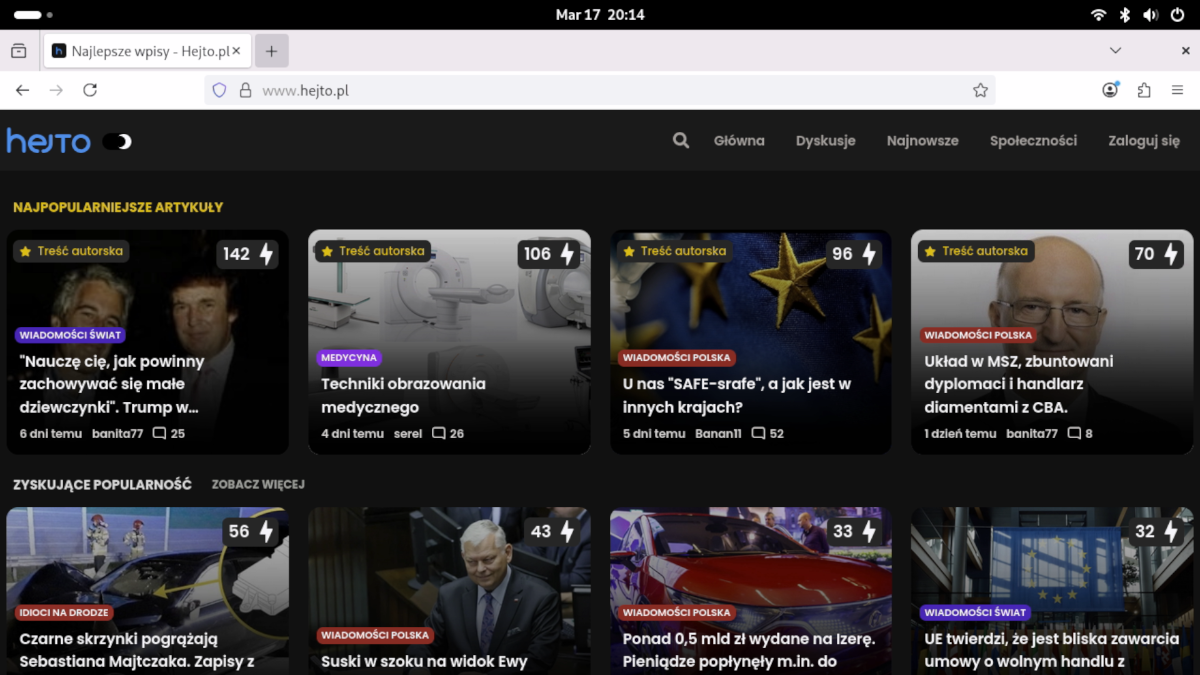This screenshot has width=1200, height=675.
Task: Open Firefox account profile icon
Action: pyautogui.click(x=1110, y=90)
